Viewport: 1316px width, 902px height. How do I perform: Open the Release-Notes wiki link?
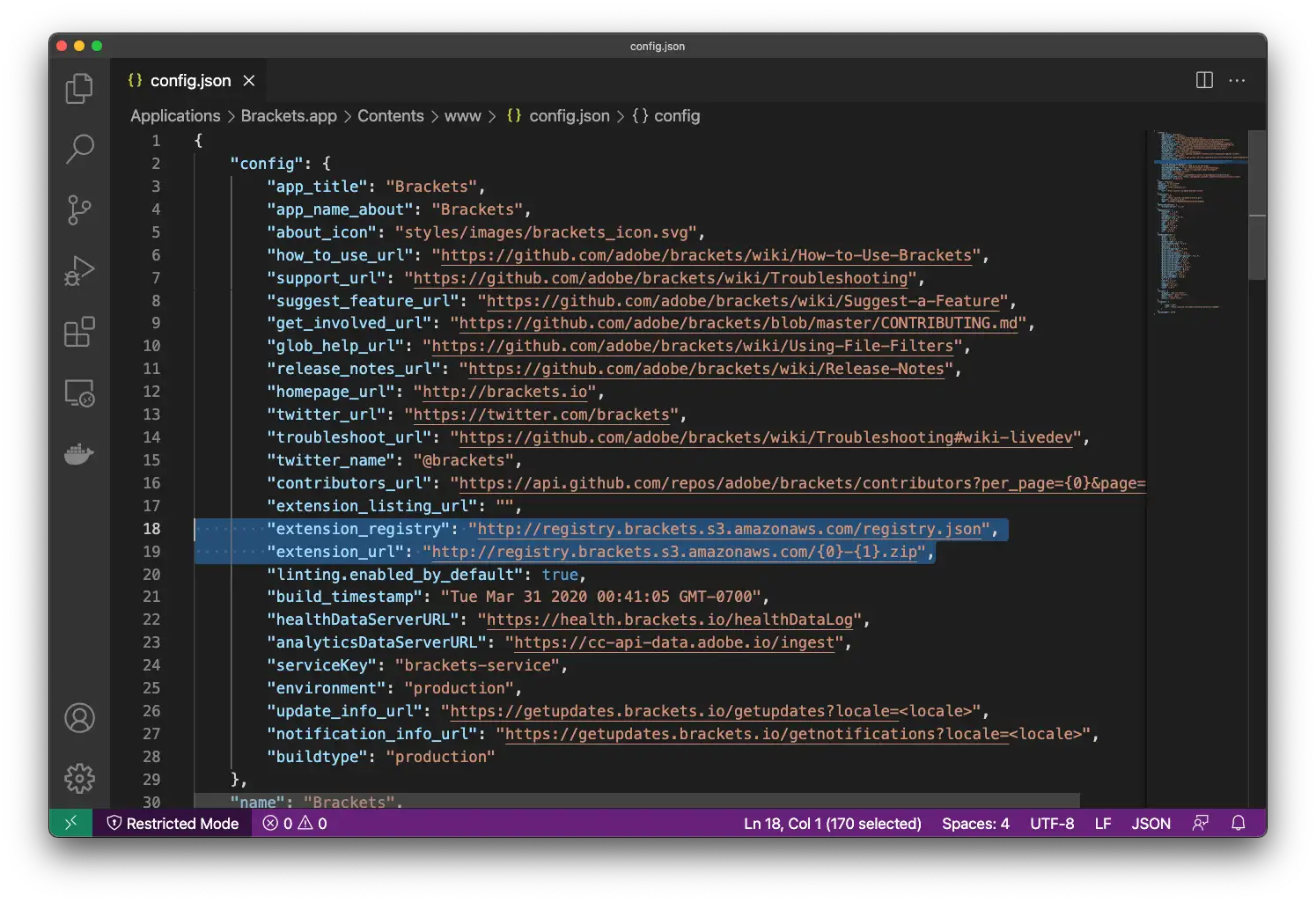coord(706,369)
